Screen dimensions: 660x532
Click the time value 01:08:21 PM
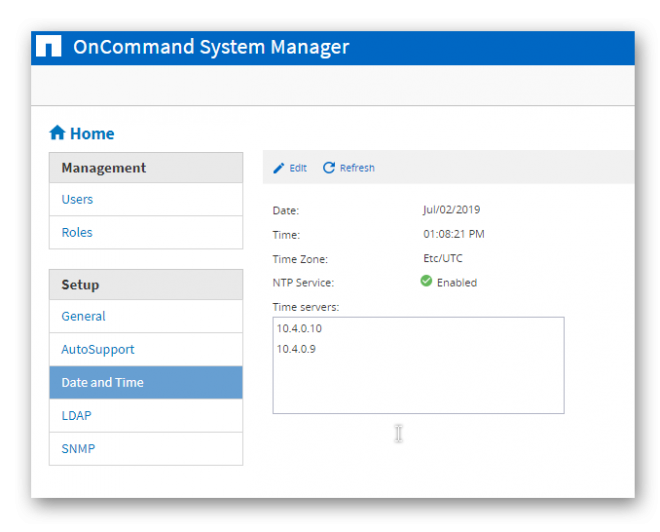tap(454, 234)
